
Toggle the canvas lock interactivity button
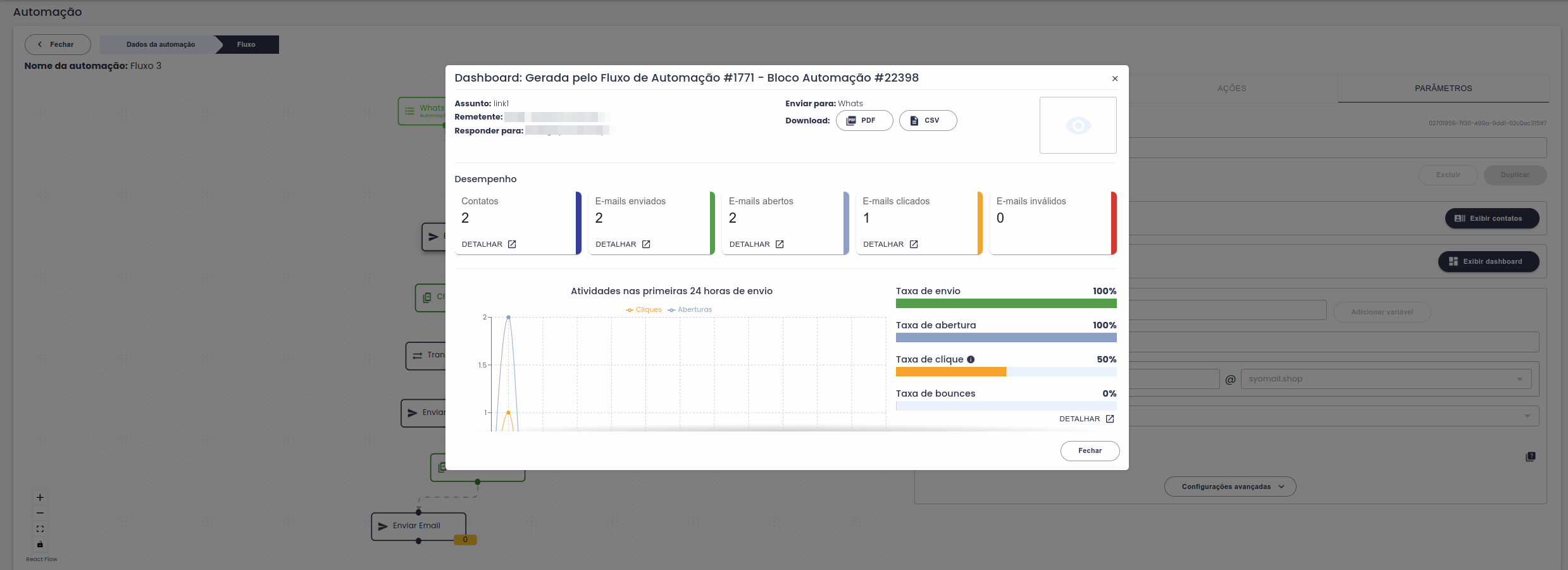coord(40,544)
